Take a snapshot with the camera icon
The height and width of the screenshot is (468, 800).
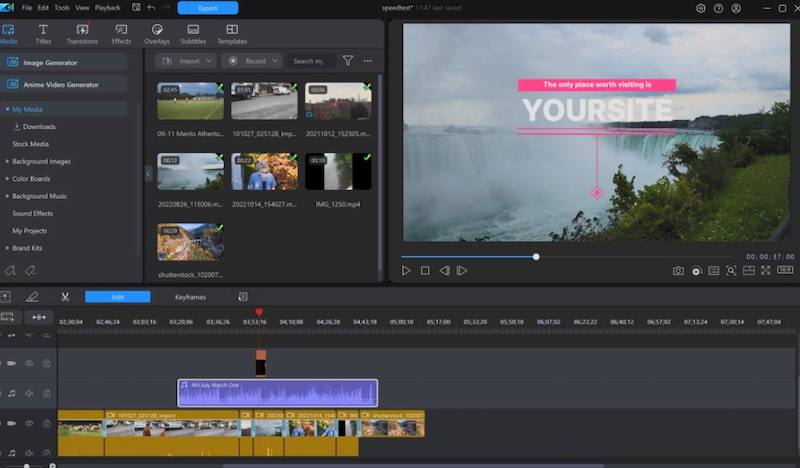tap(678, 271)
